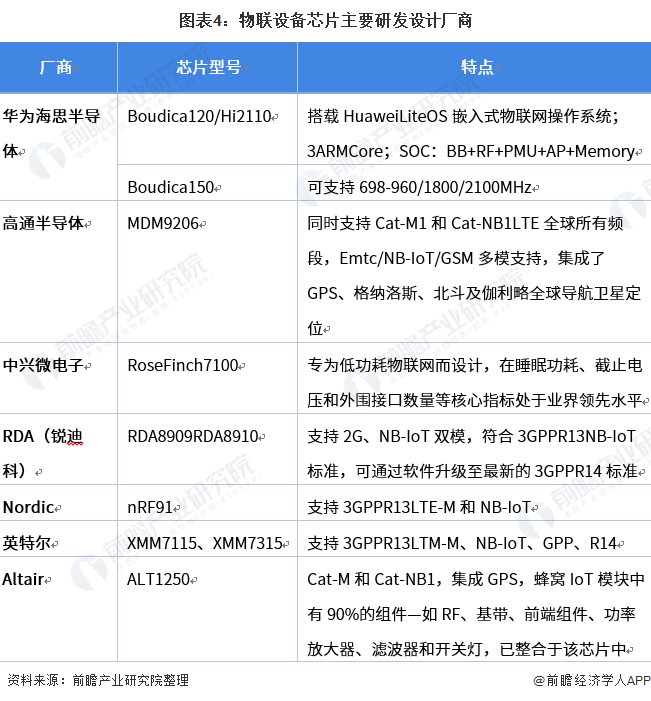Click the MDM9206 chip model cell
651x701 pixels.
[x=207, y=271]
